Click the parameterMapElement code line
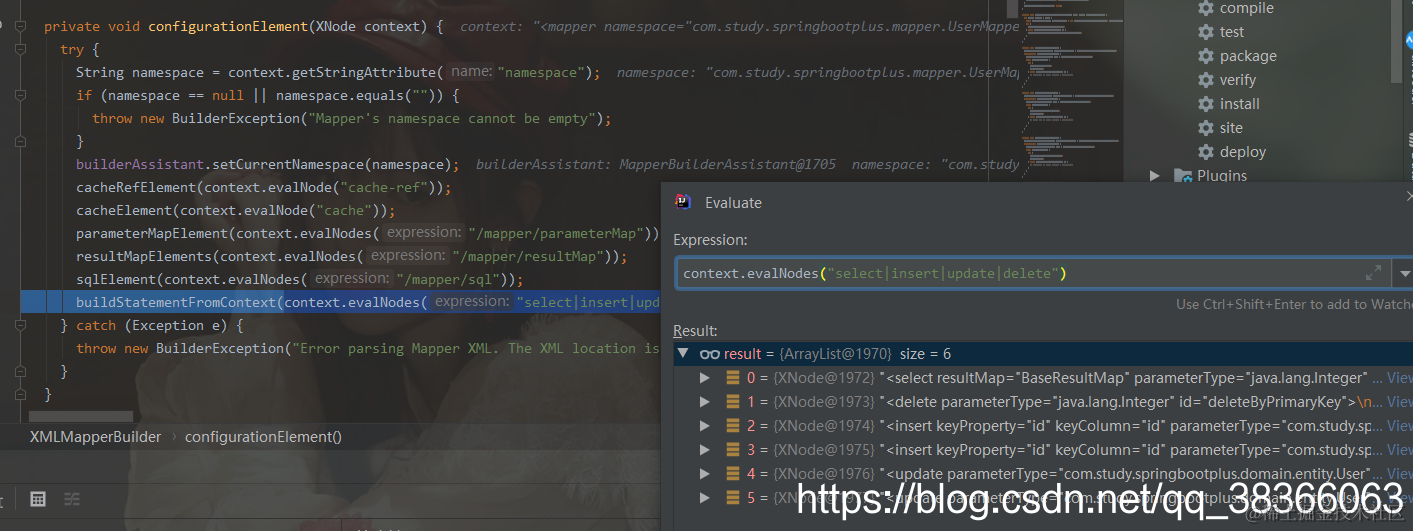Screen dimensions: 1413x531 pyautogui.click(x=368, y=233)
